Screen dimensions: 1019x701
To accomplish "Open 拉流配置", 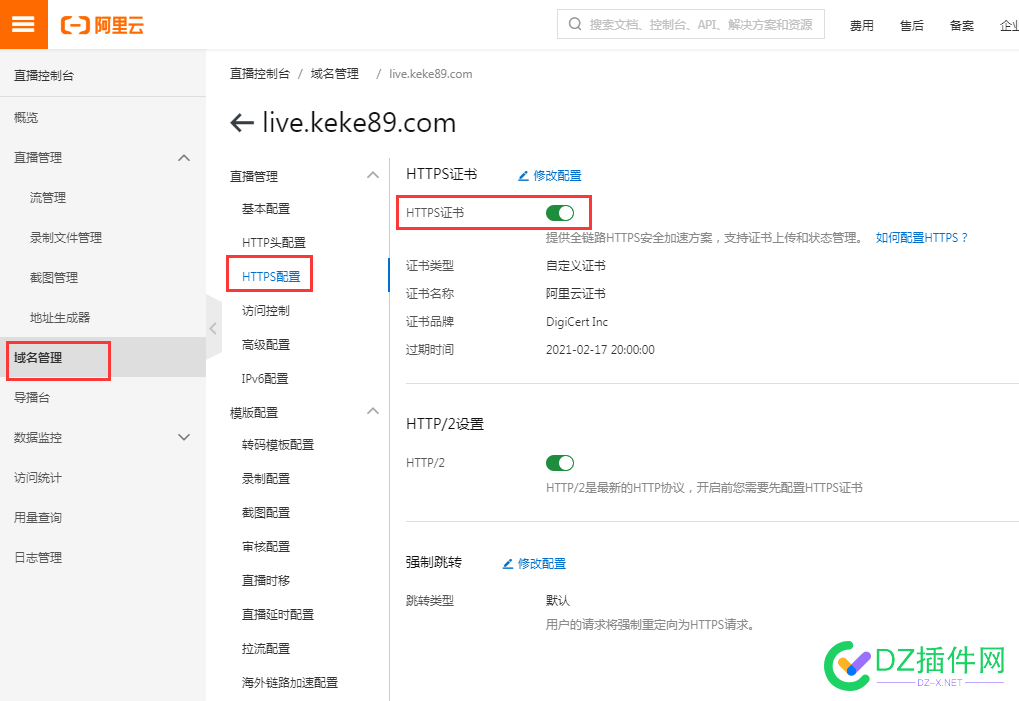I will (x=266, y=648).
